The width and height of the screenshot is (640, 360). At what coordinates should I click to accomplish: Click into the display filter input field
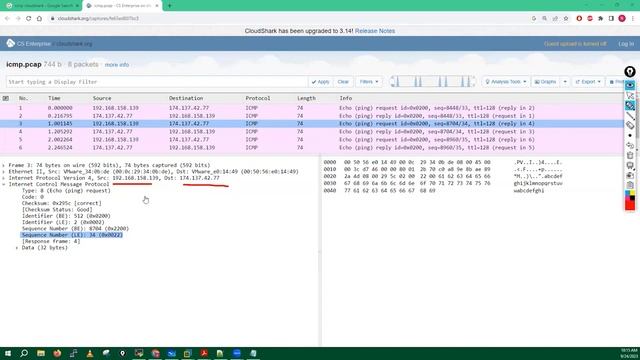pyautogui.click(x=157, y=82)
